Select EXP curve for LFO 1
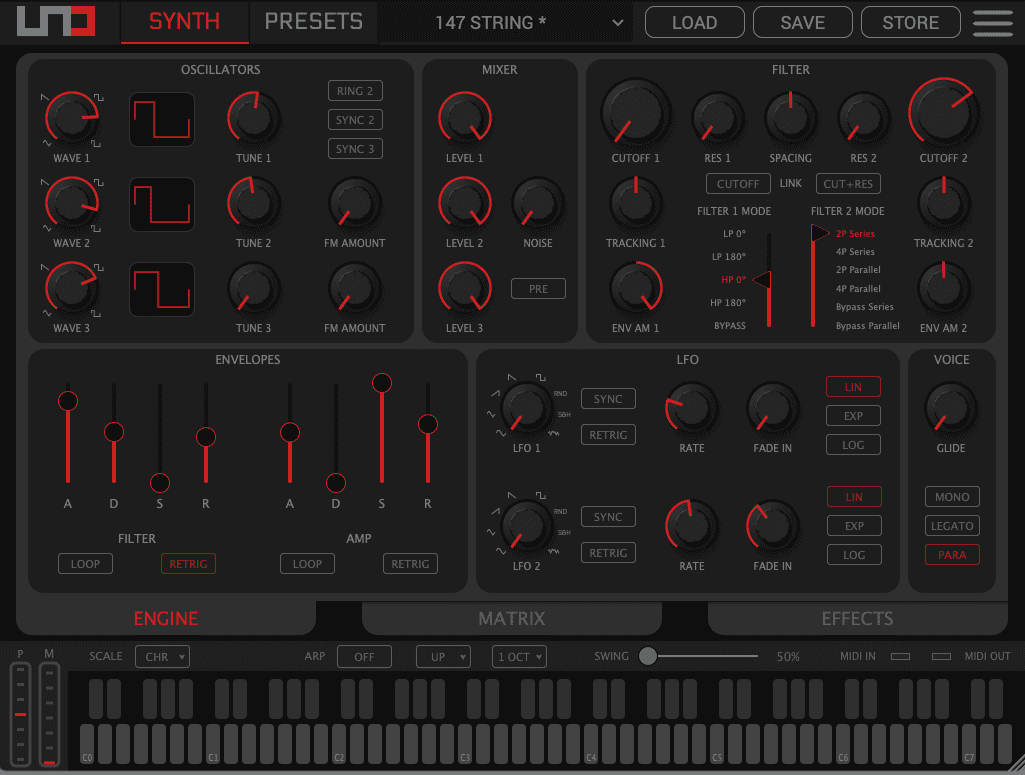This screenshot has width=1025, height=775. point(853,416)
